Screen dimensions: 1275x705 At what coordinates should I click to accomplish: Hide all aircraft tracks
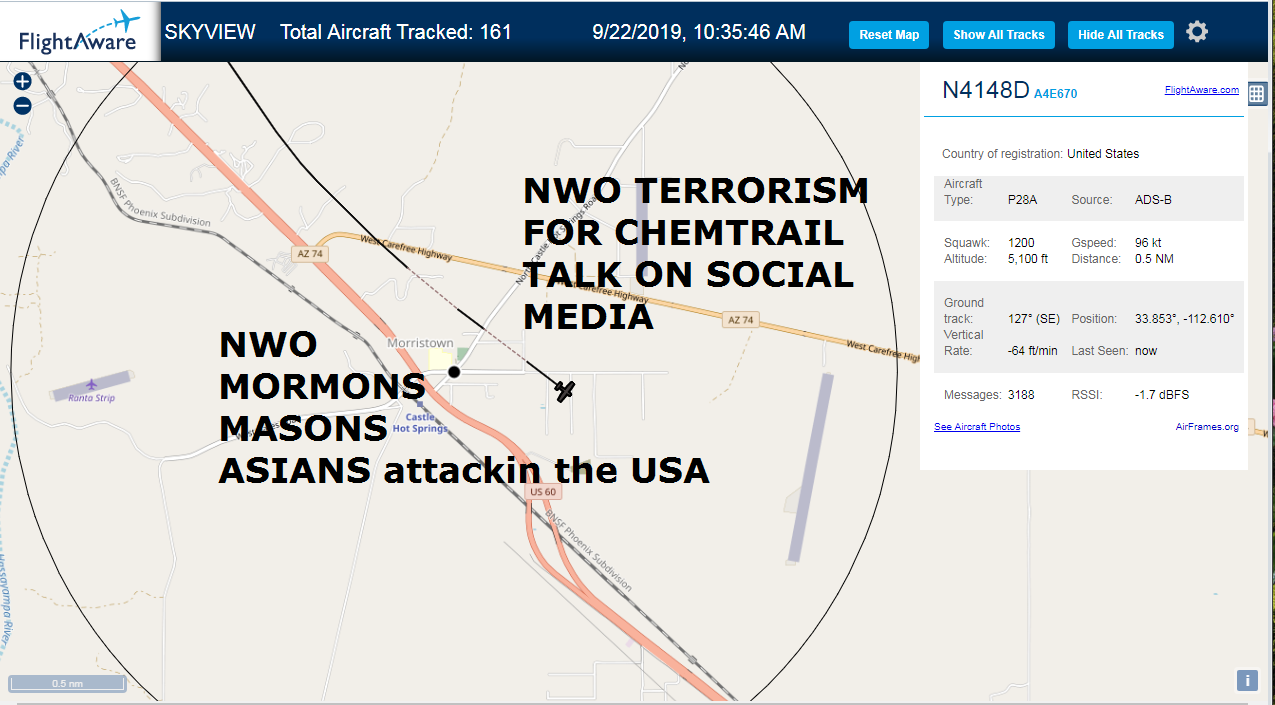[x=1120, y=35]
